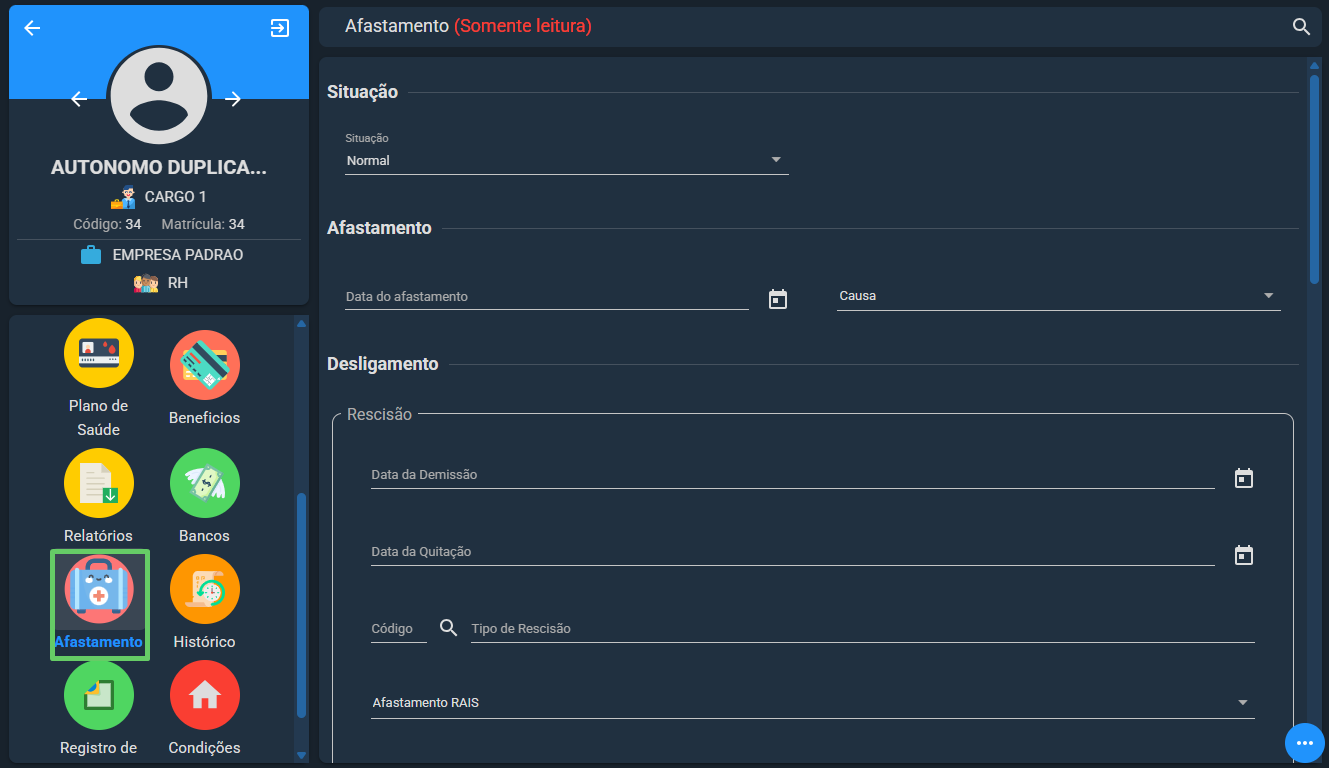This screenshot has width=1329, height=768.
Task: Open the Registro de menu item
Action: pyautogui.click(x=99, y=708)
